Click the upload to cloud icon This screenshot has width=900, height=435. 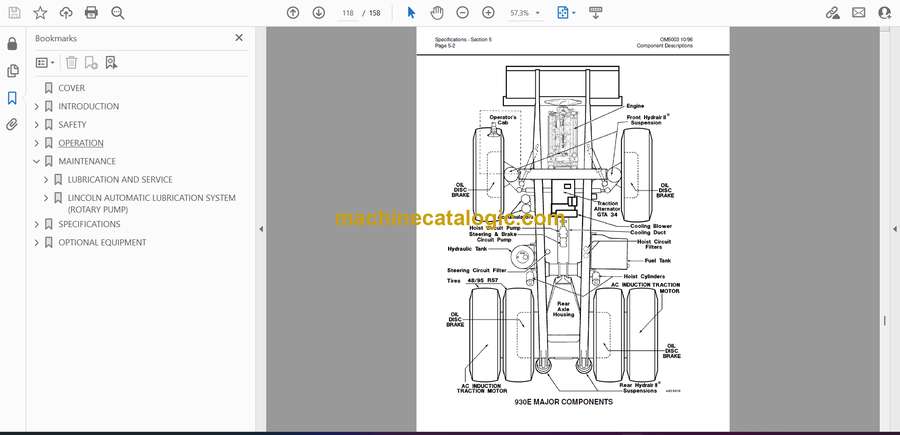coord(66,13)
